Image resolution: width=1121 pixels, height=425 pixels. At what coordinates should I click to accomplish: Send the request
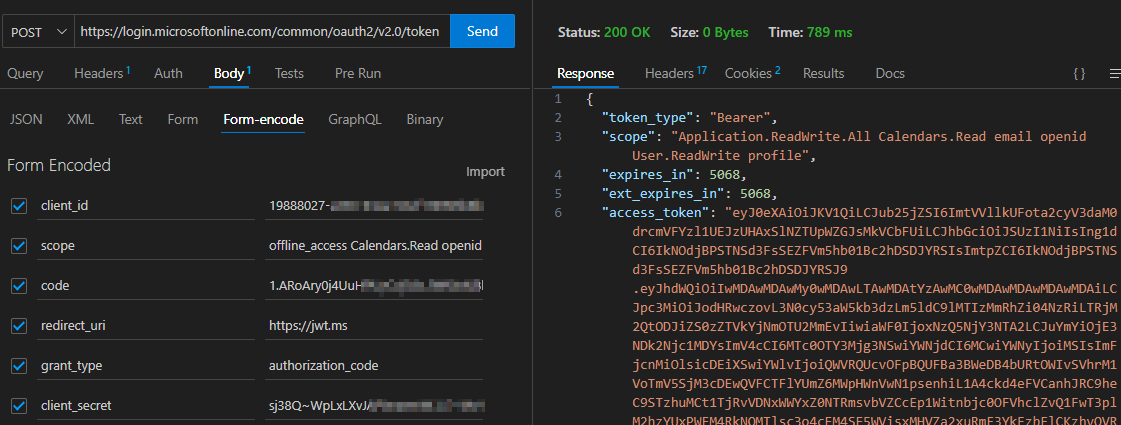(483, 31)
